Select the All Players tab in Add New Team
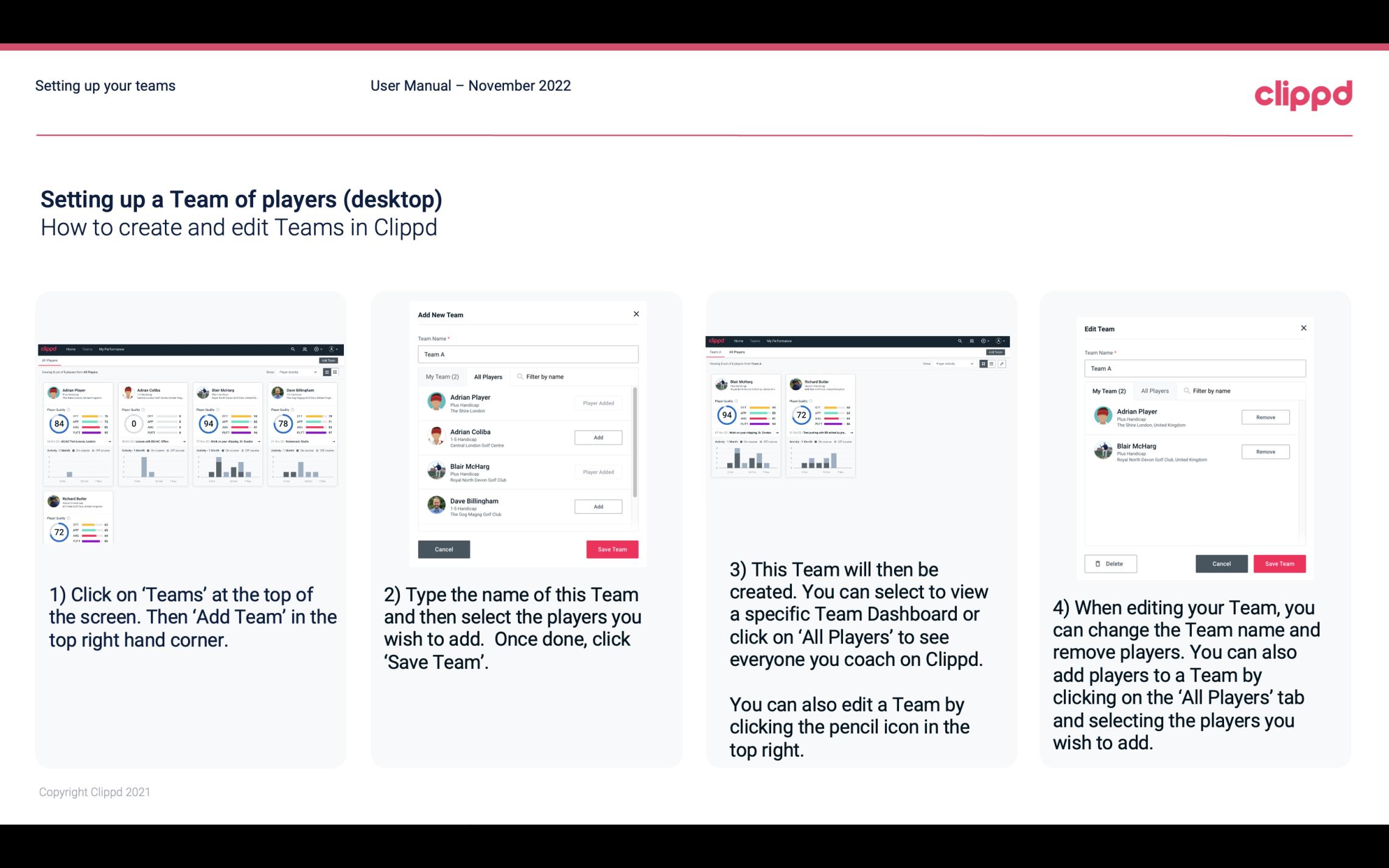 488,377
